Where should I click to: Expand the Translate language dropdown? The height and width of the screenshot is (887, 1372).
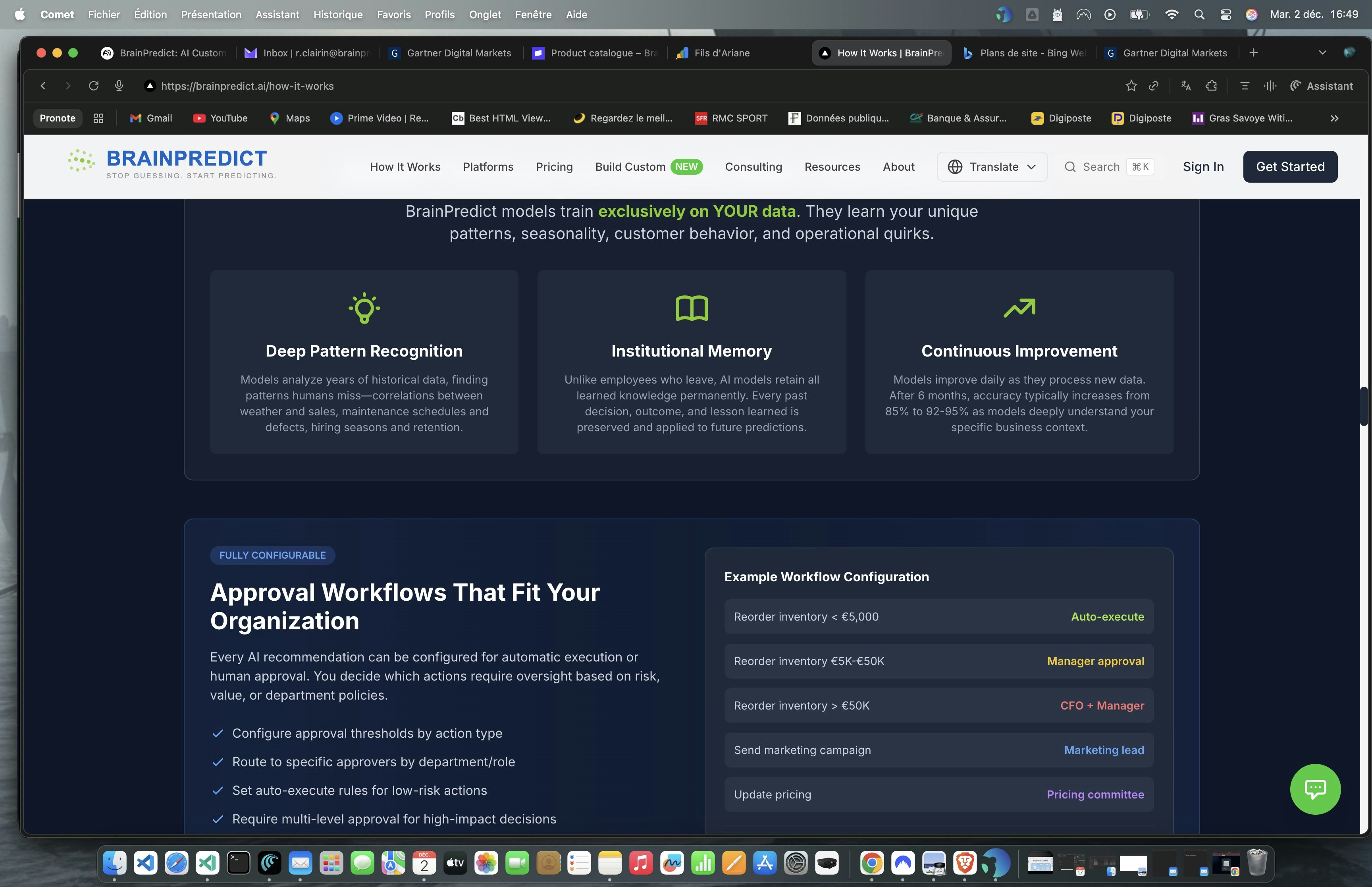992,166
